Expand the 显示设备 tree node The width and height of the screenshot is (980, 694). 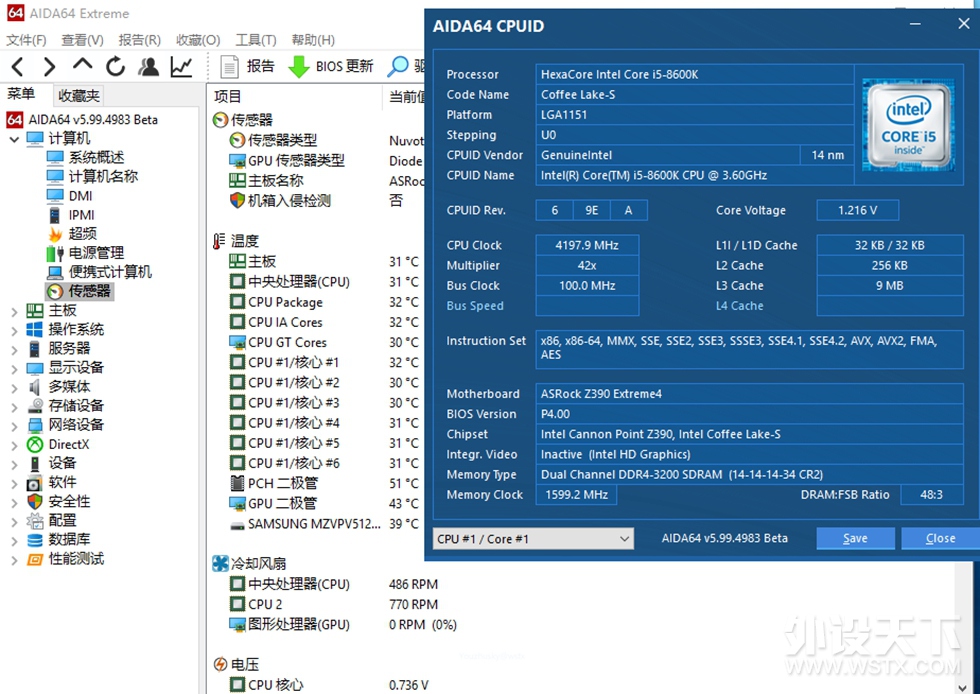click(x=14, y=368)
